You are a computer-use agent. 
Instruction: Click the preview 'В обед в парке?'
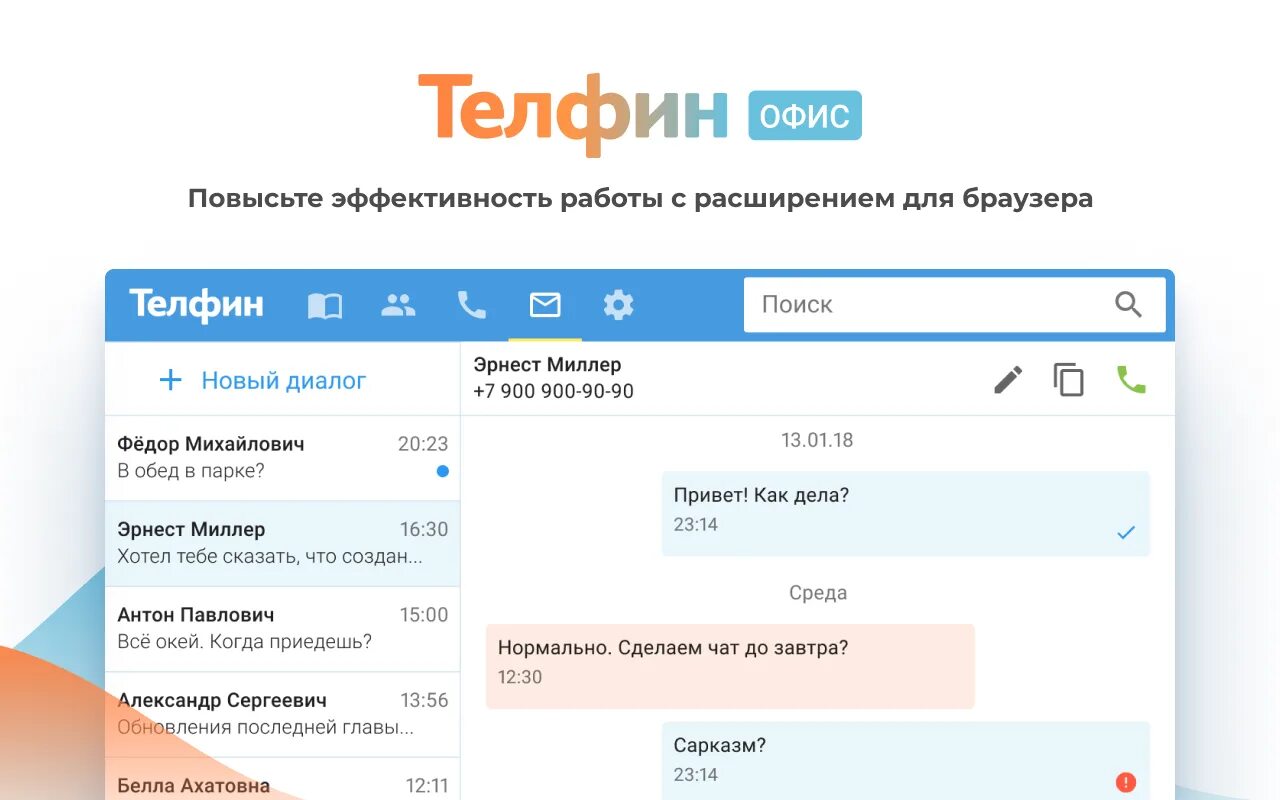(x=191, y=471)
